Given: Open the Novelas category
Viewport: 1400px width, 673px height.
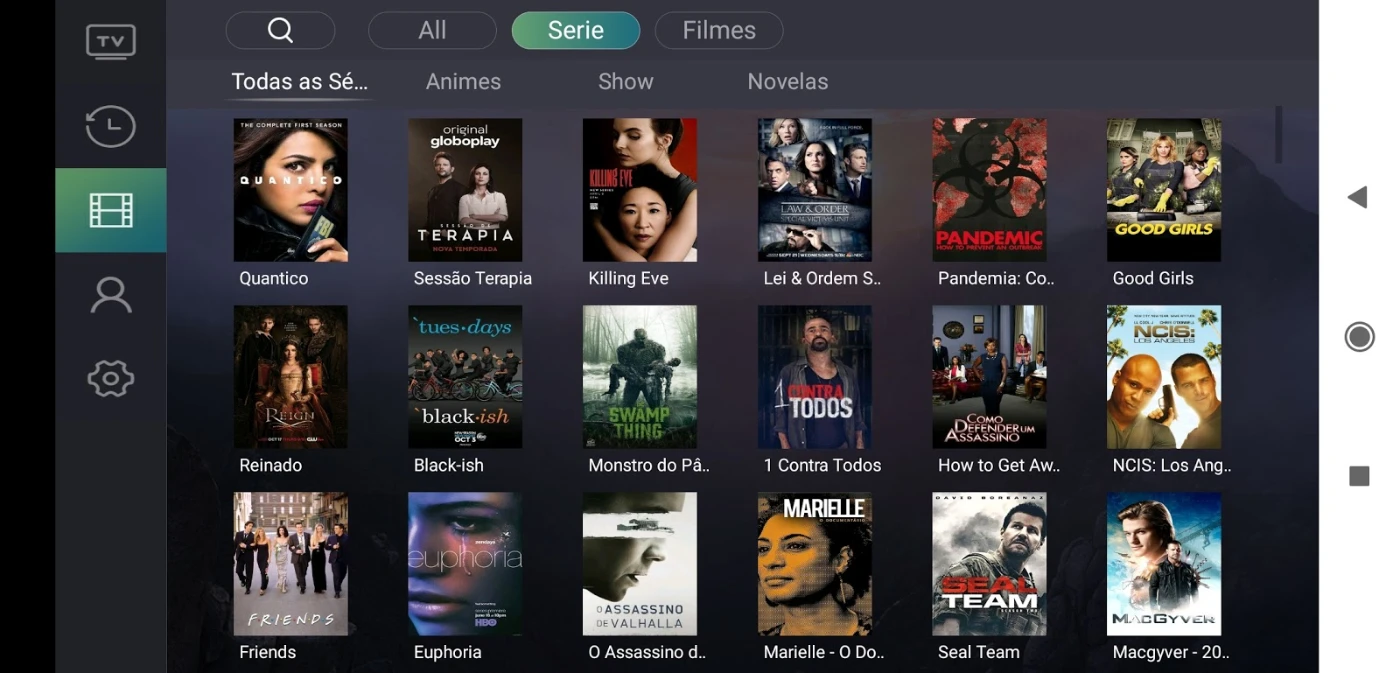Looking at the screenshot, I should tap(788, 81).
